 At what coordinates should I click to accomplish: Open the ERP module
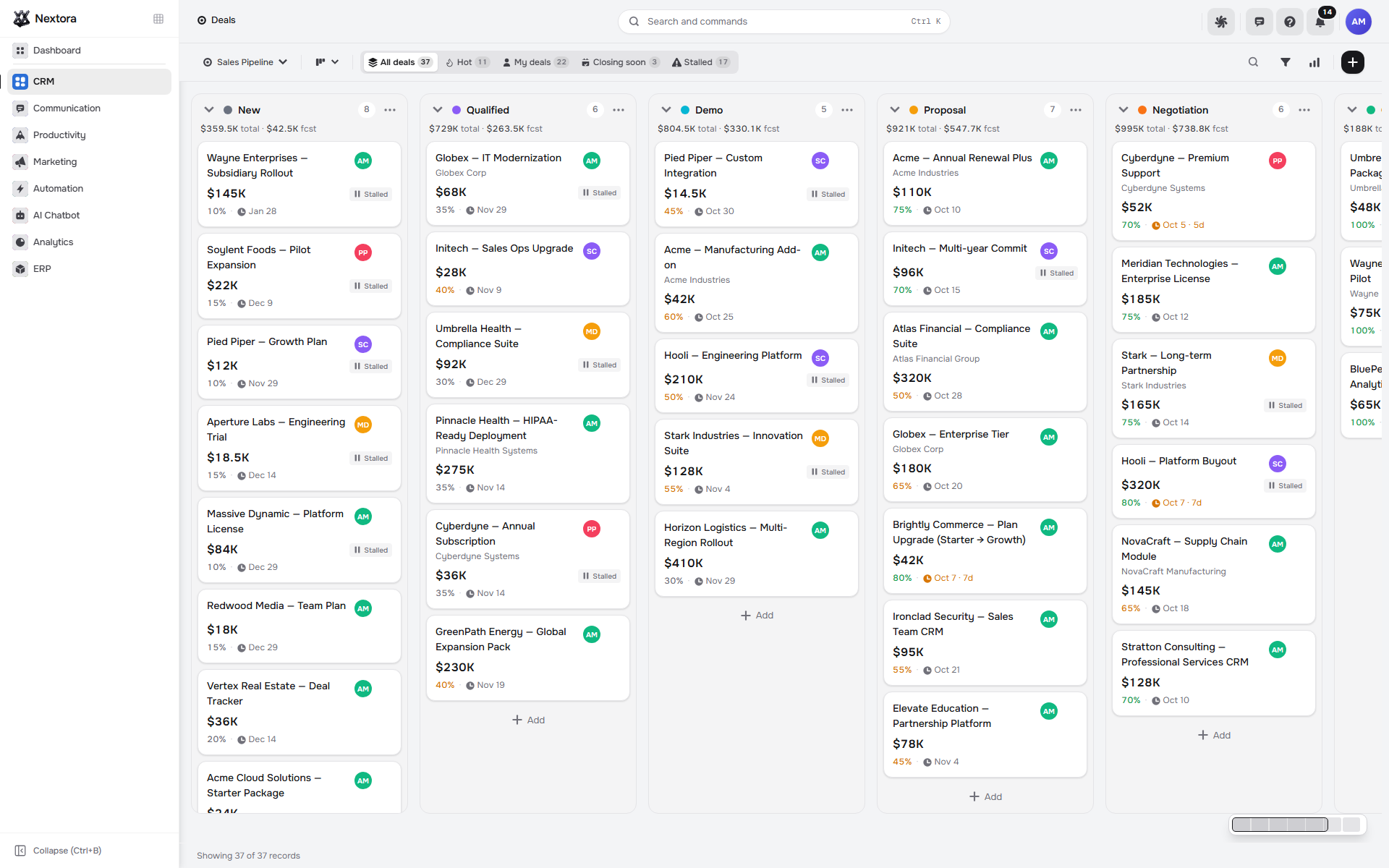point(89,269)
